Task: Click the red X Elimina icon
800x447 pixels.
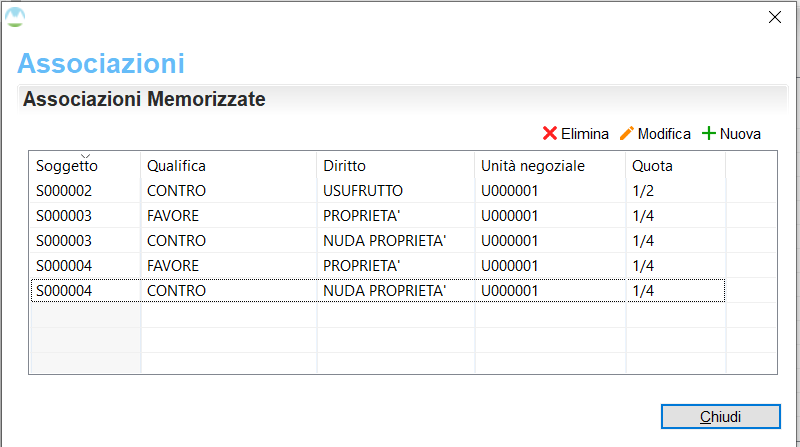Action: pyautogui.click(x=549, y=134)
